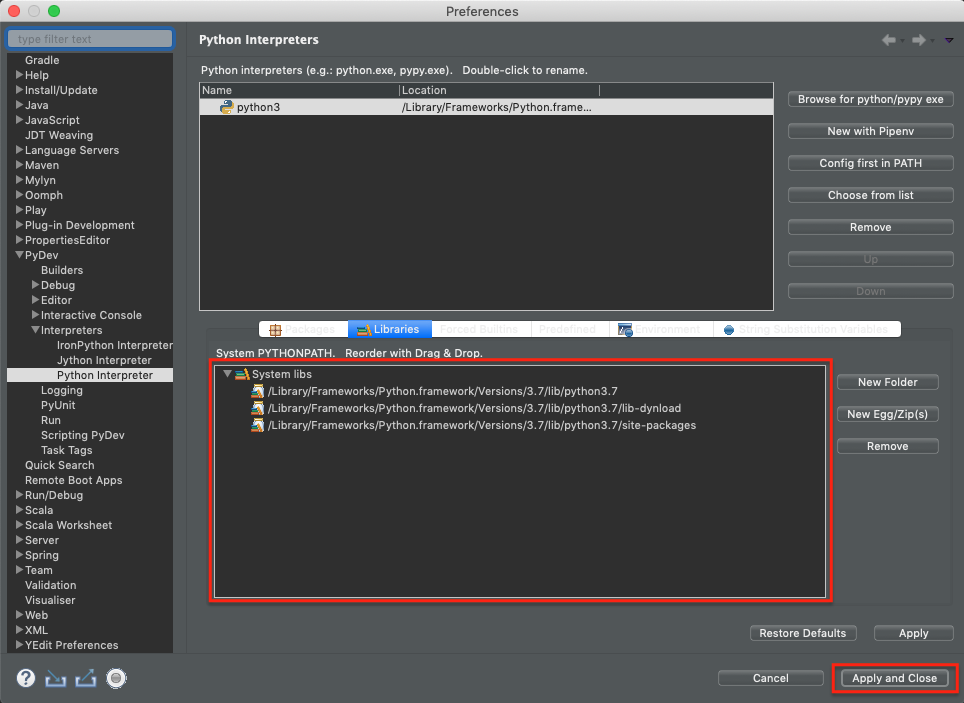Select IronPython Interpreter in the tree
This screenshot has height=703, width=964.
tap(114, 345)
